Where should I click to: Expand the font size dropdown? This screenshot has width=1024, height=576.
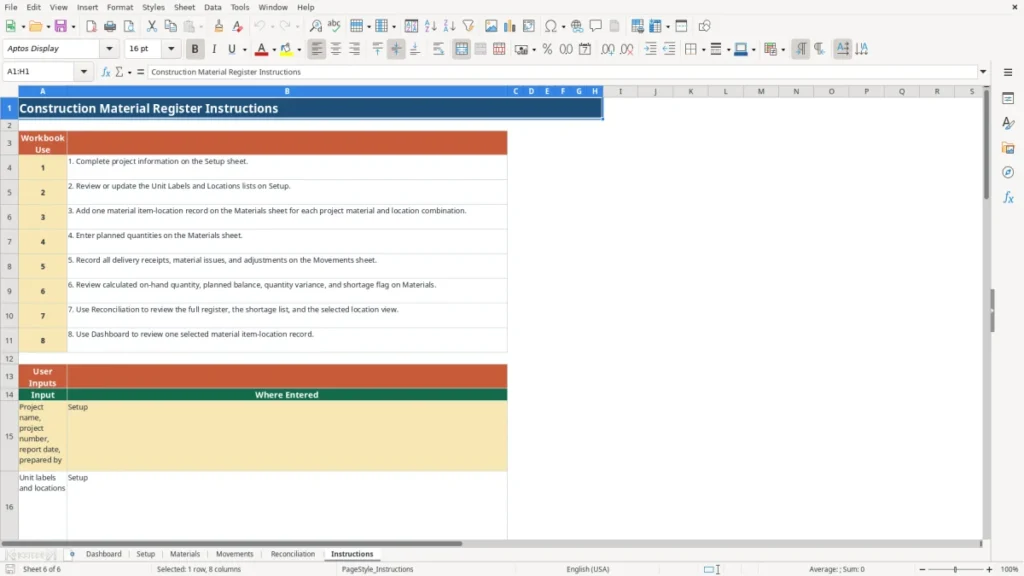click(x=171, y=49)
